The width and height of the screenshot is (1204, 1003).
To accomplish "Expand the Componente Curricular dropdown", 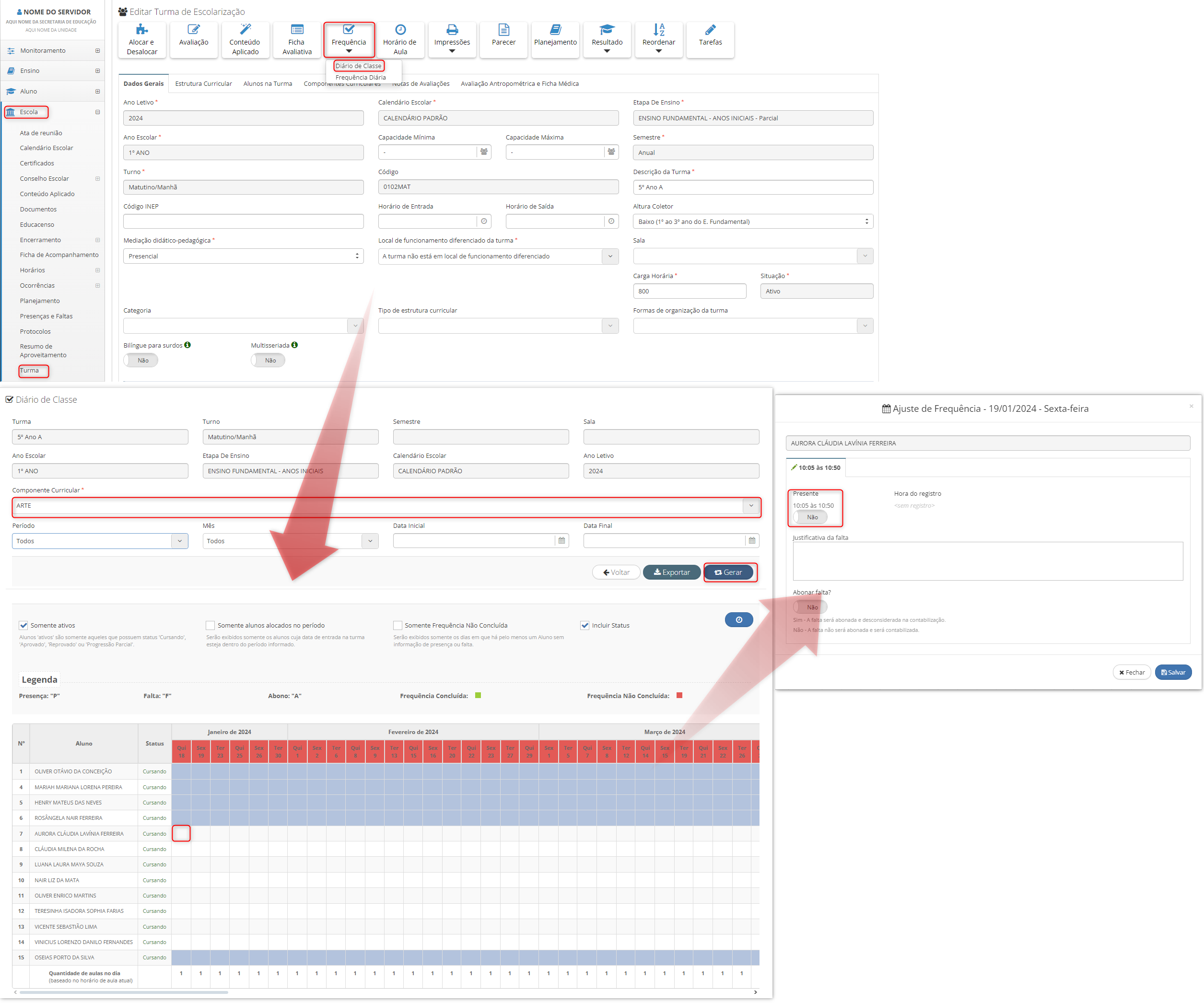I will coord(750,505).
